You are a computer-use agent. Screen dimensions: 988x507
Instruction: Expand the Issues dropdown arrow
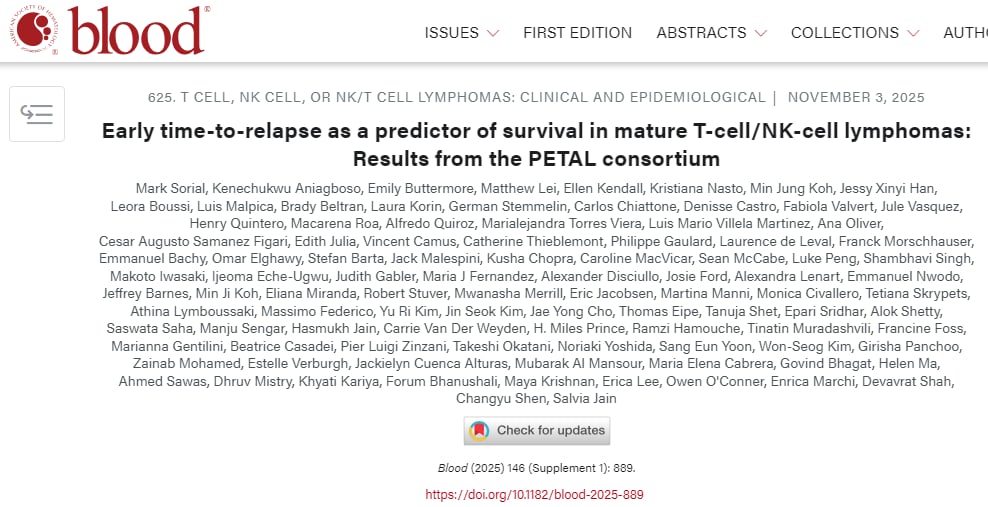493,33
